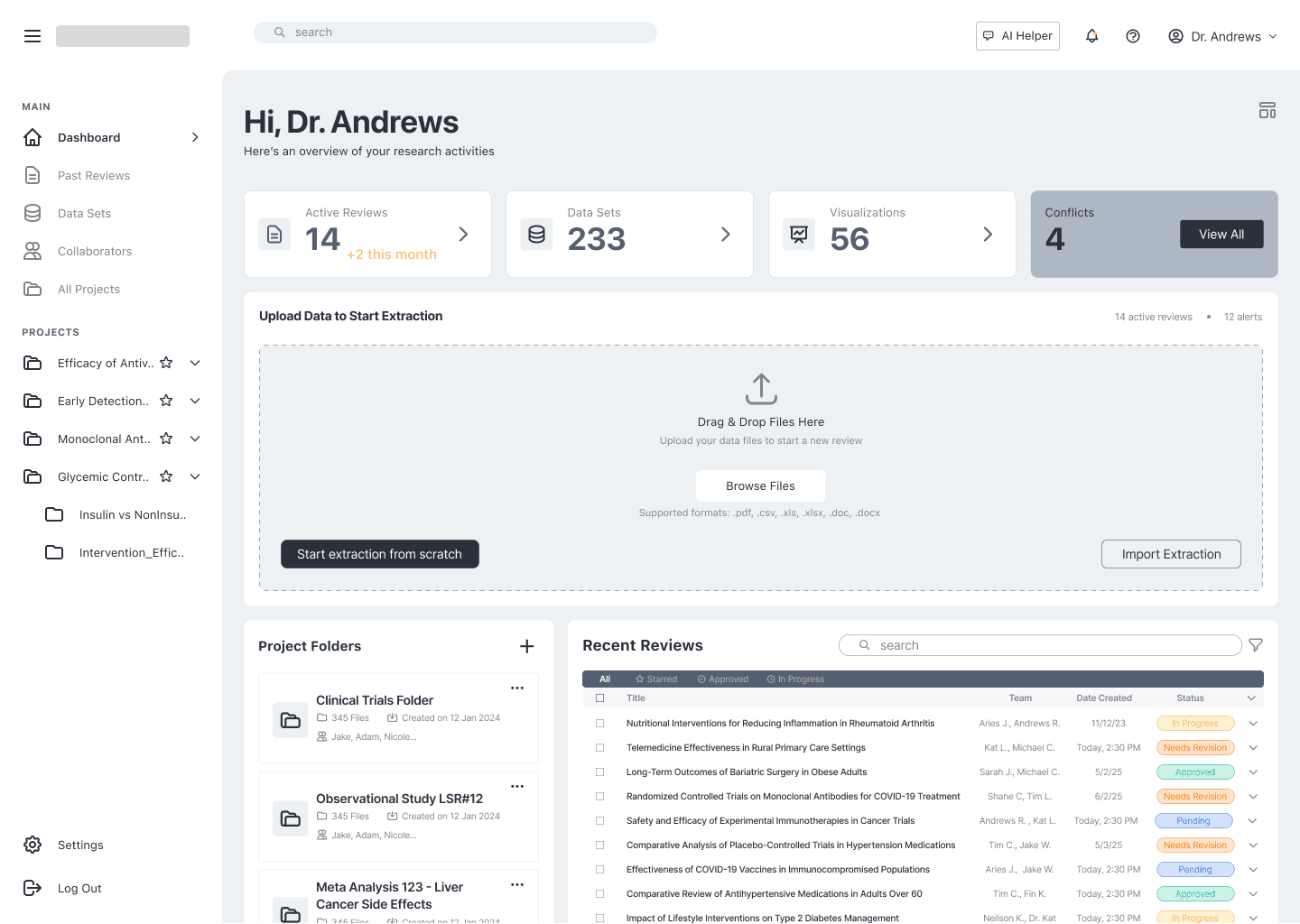Expand the Nutritional Interventions row chevron

click(x=1253, y=724)
